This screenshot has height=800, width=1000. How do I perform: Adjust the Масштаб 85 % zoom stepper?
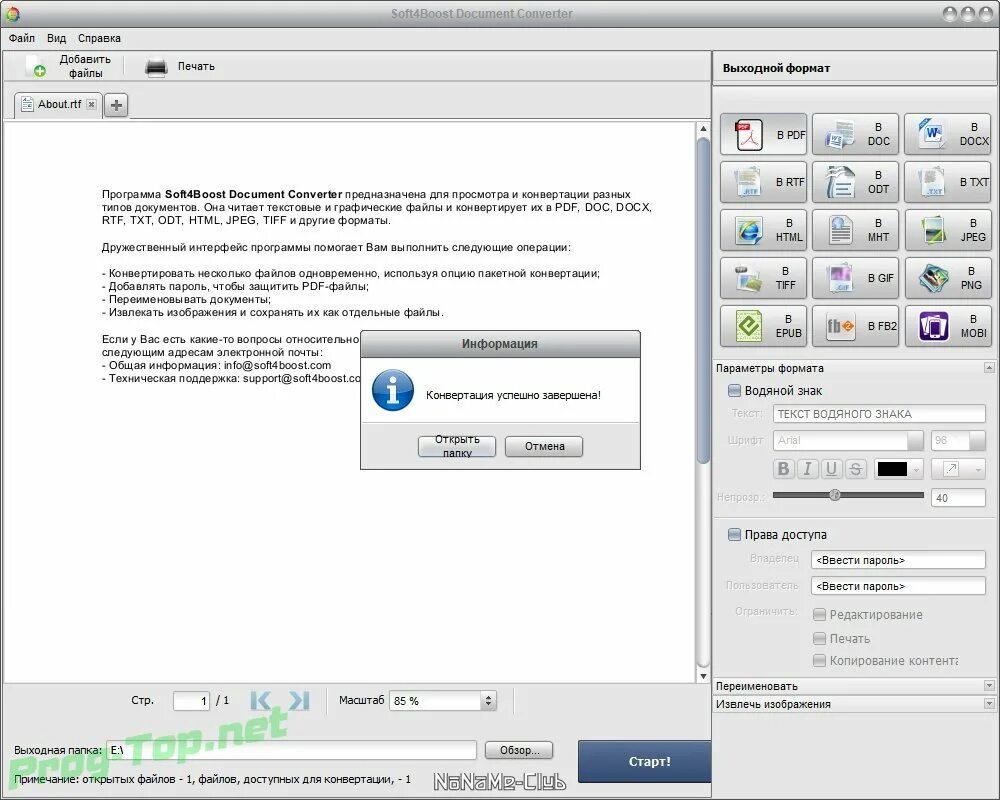489,700
